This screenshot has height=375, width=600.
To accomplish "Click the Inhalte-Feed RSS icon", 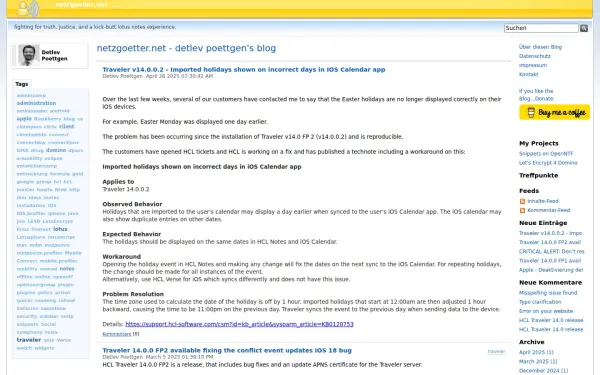I will (x=522, y=201).
